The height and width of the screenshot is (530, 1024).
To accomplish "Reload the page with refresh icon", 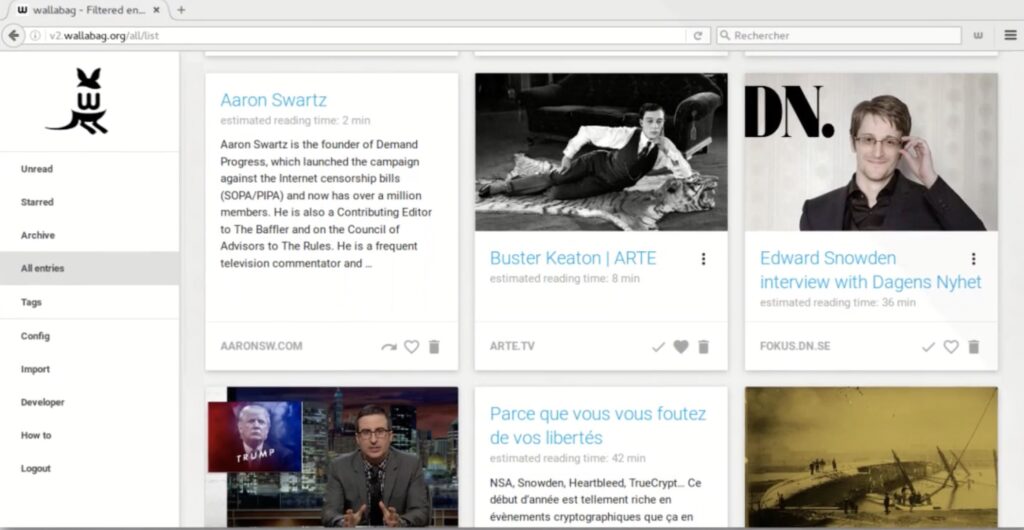I will [698, 36].
